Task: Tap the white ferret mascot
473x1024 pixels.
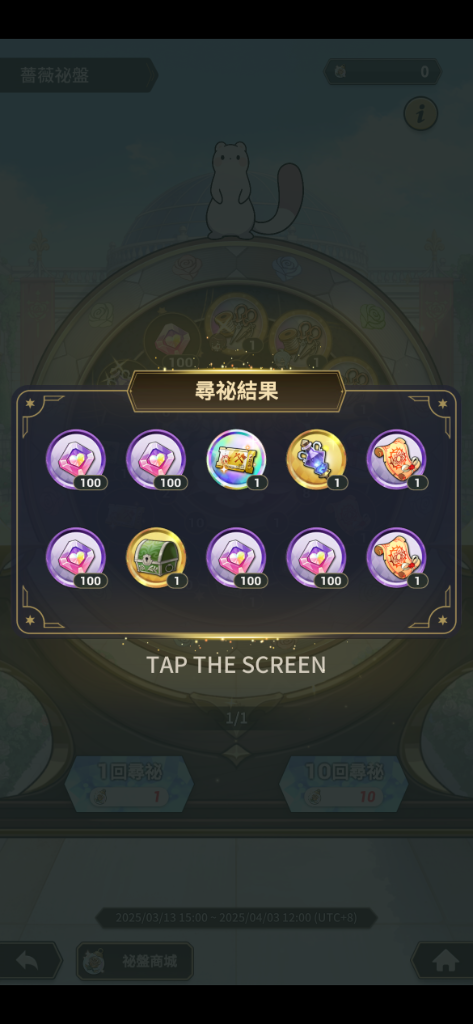Action: 253,191
